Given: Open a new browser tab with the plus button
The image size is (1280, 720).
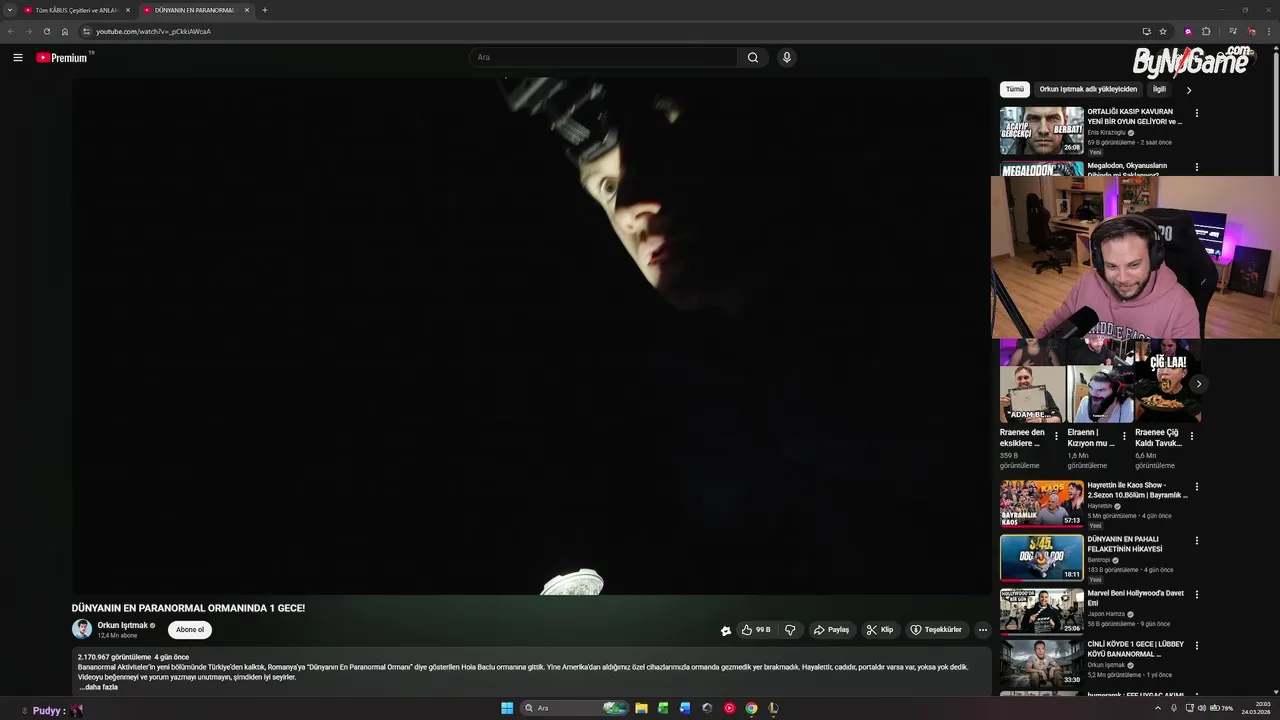Looking at the screenshot, I should (264, 10).
